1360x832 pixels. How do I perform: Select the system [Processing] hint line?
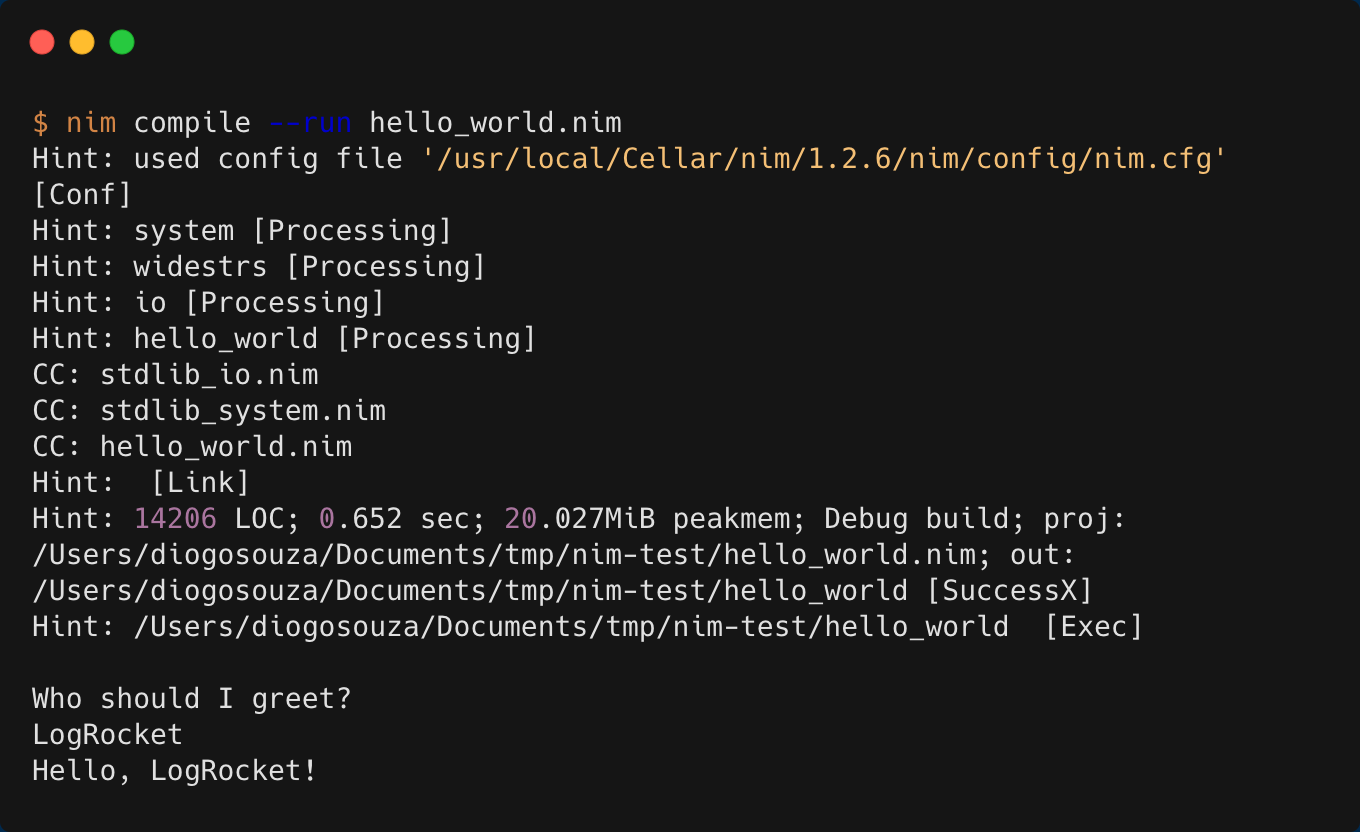[x=240, y=230]
